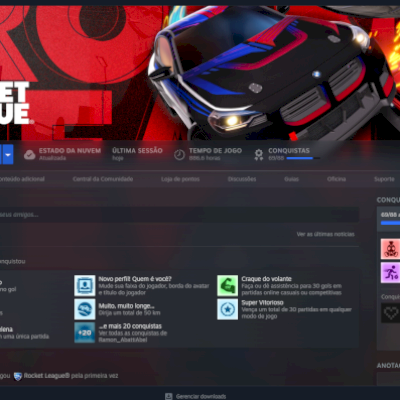
Task: Click the friends activity input field
Action: click(x=179, y=215)
